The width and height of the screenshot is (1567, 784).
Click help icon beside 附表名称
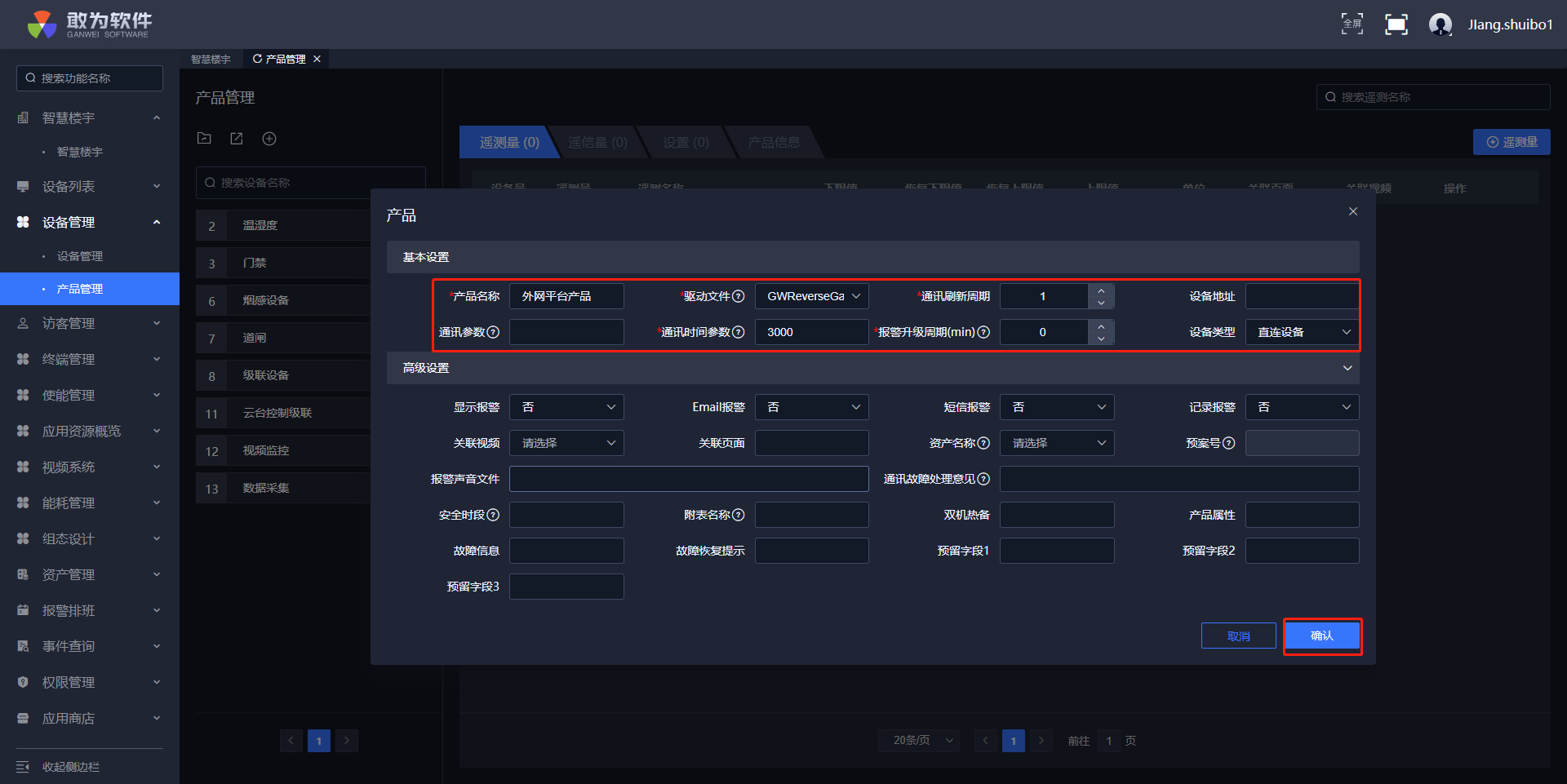coord(738,515)
